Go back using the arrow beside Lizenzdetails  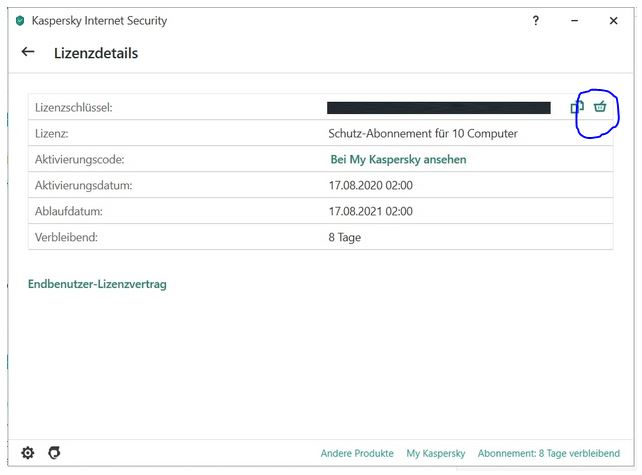[28, 52]
